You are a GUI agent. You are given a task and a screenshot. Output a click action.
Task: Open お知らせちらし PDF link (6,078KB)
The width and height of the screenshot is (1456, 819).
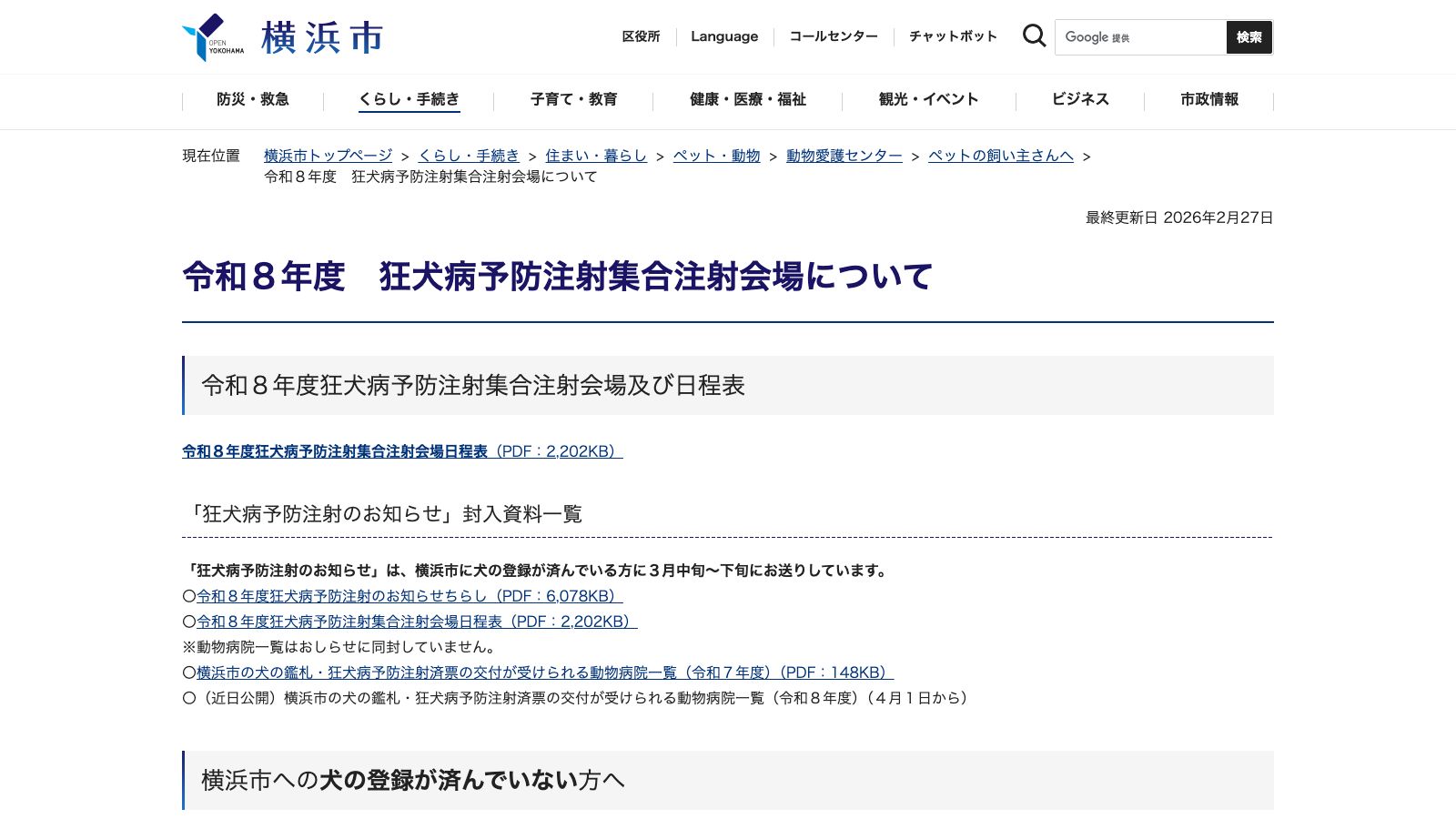[x=409, y=596]
